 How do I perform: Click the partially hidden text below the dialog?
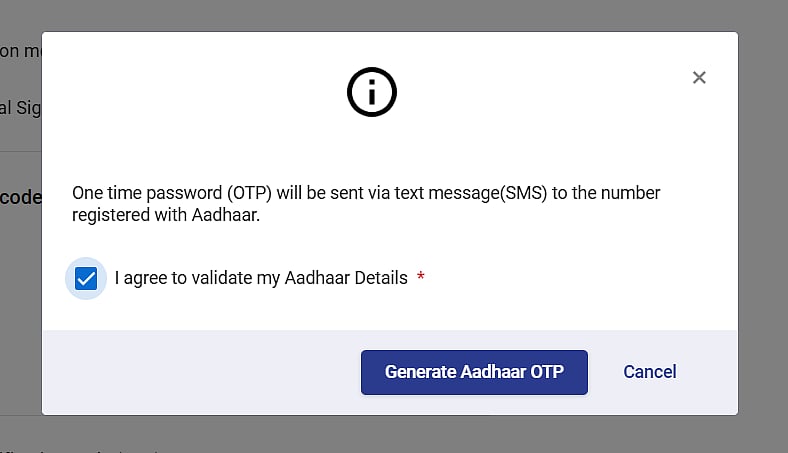[80, 450]
